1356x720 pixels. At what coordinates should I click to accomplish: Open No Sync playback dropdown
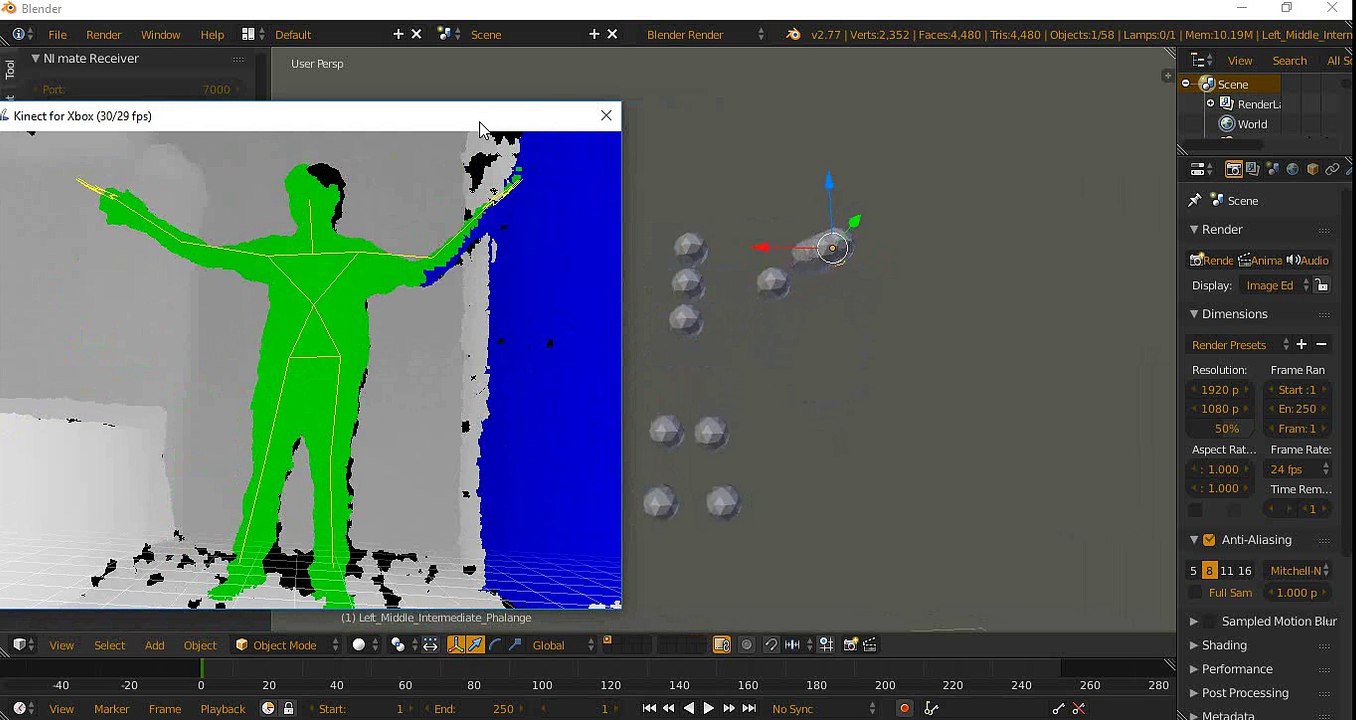pyautogui.click(x=824, y=708)
